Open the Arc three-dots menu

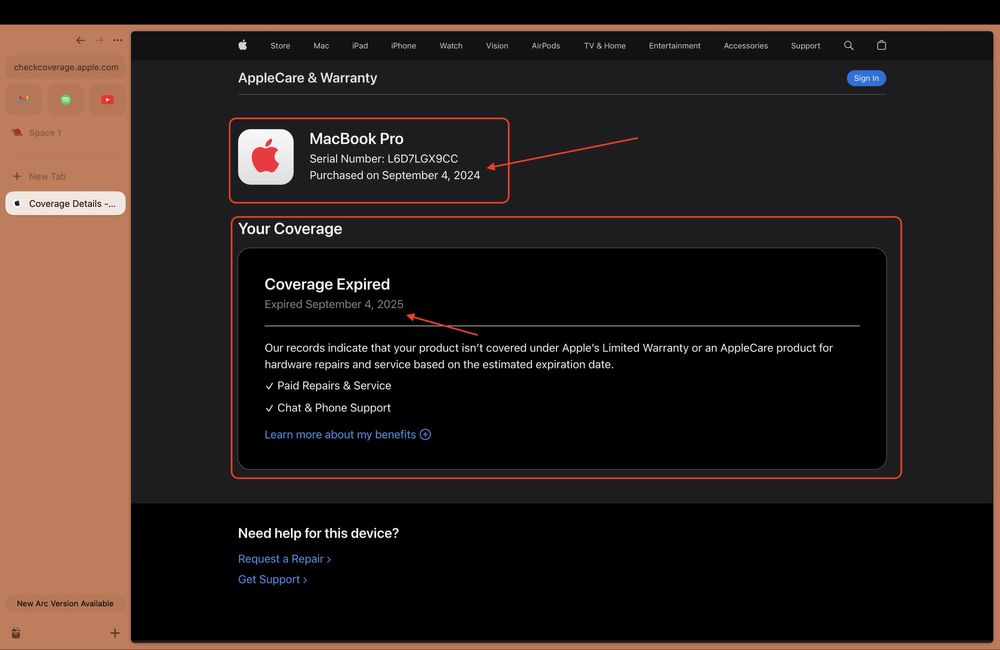coord(117,40)
